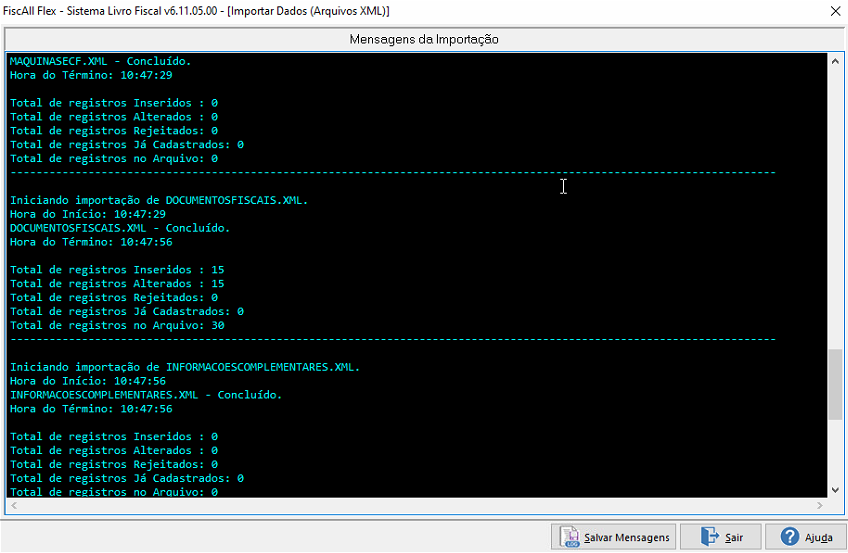Click 'Total de registros Alterados : 15' line
Image resolution: width=848 pixels, height=553 pixels.
(117, 284)
